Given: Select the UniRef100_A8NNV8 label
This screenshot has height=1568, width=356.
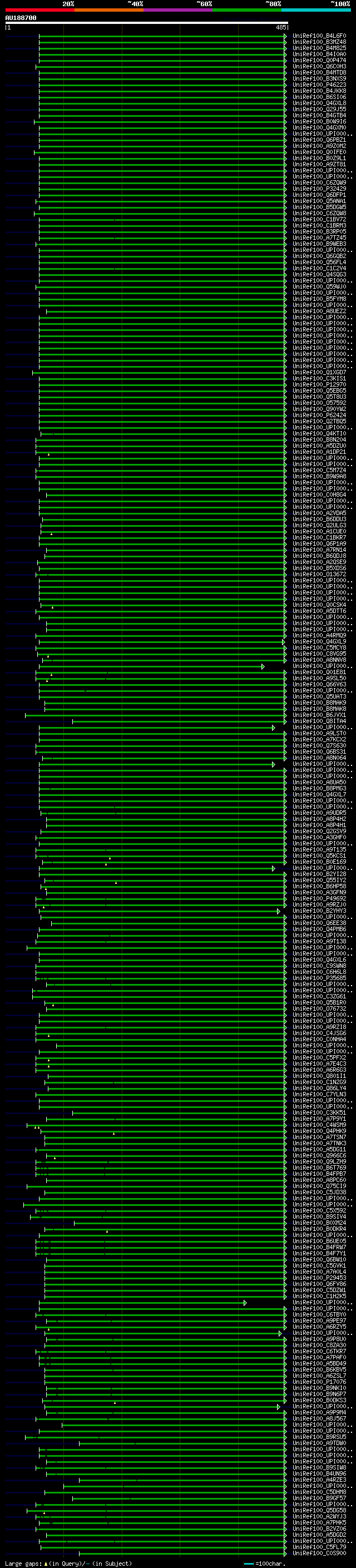Looking at the screenshot, I should (319, 660).
